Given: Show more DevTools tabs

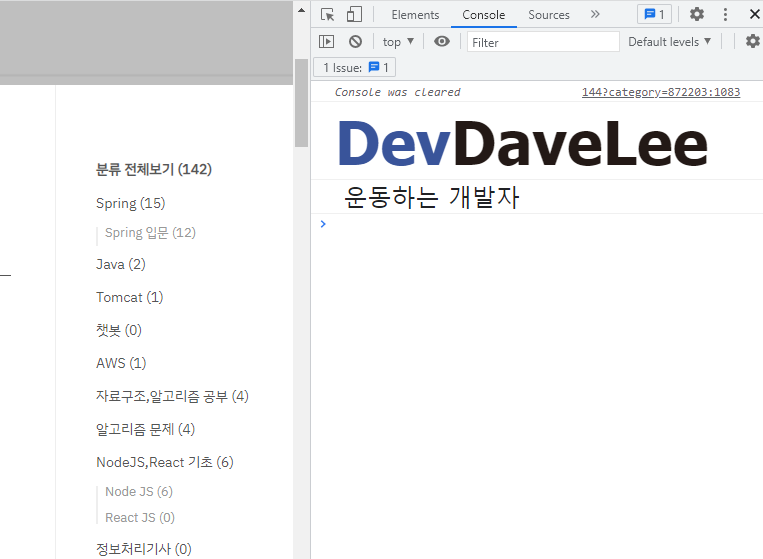Looking at the screenshot, I should 595,15.
